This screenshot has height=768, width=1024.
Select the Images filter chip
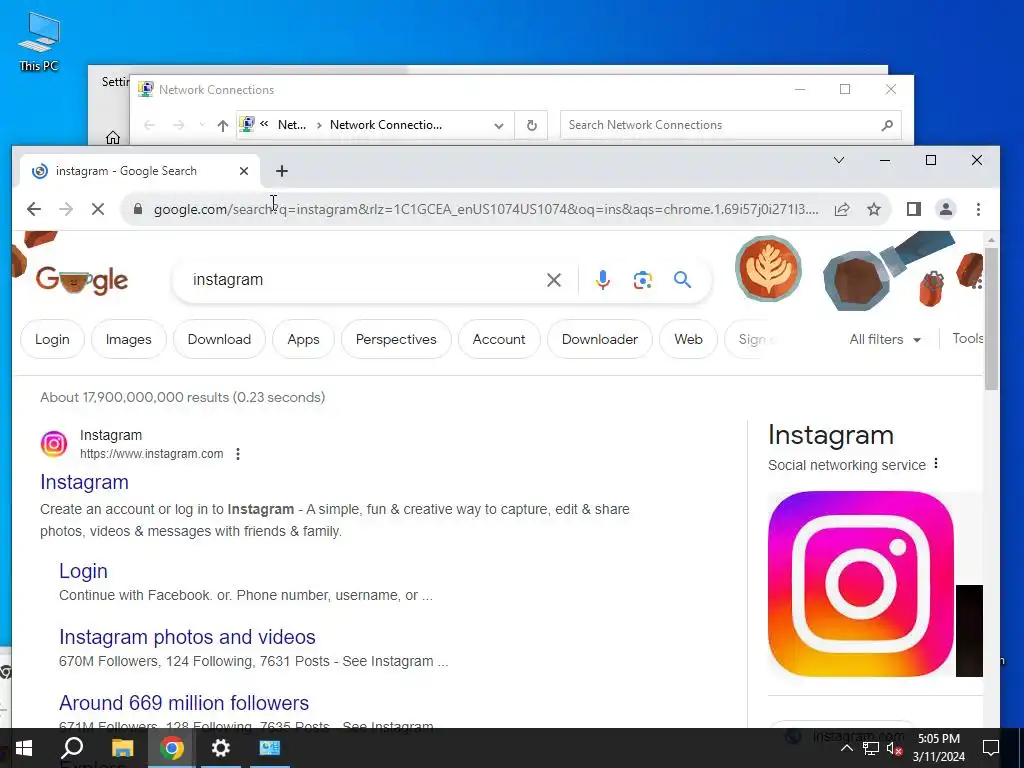coord(129,340)
